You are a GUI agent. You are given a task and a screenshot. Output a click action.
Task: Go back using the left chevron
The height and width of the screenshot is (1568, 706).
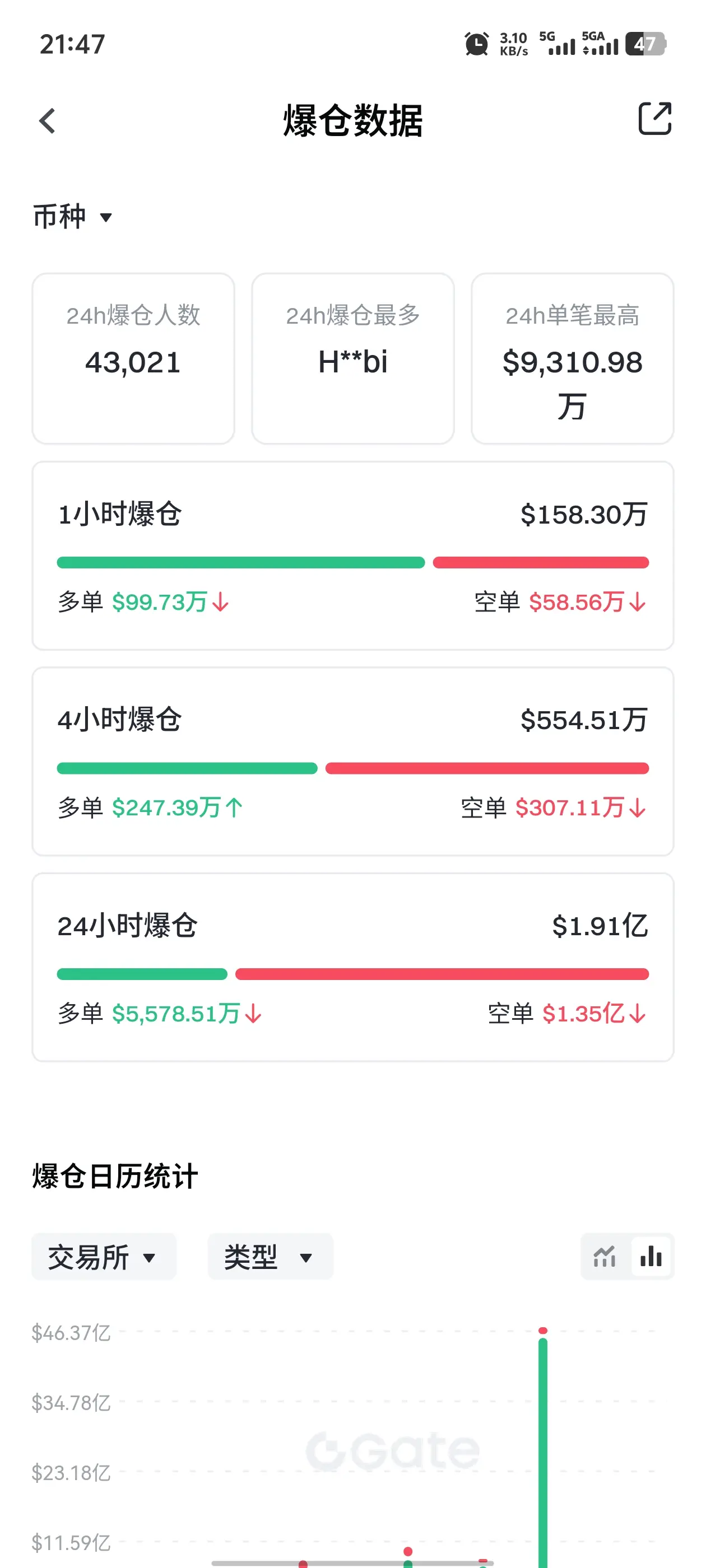click(x=47, y=120)
